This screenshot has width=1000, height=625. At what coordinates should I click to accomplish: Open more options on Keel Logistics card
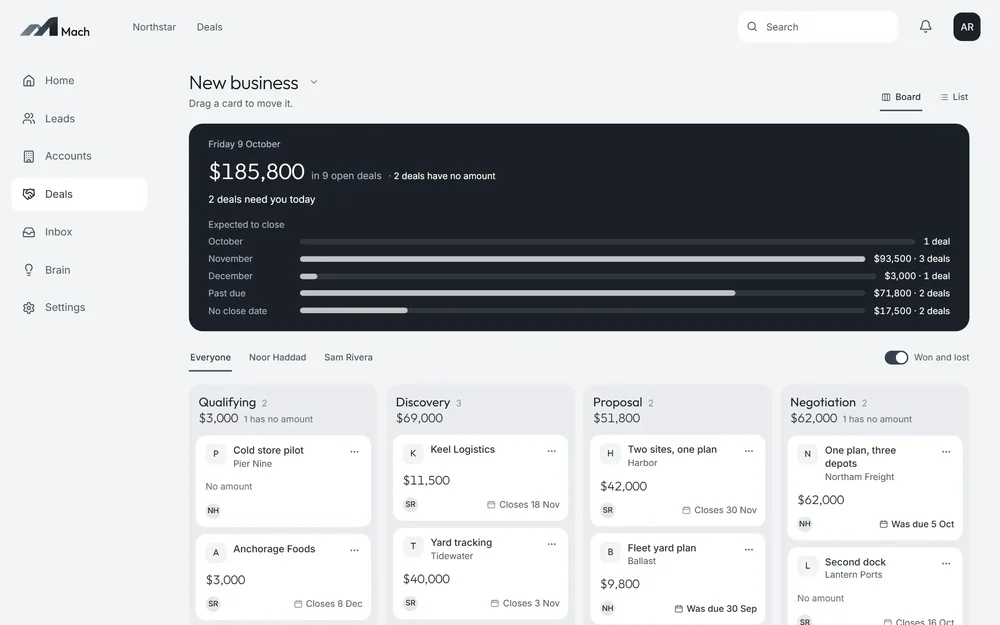[552, 451]
